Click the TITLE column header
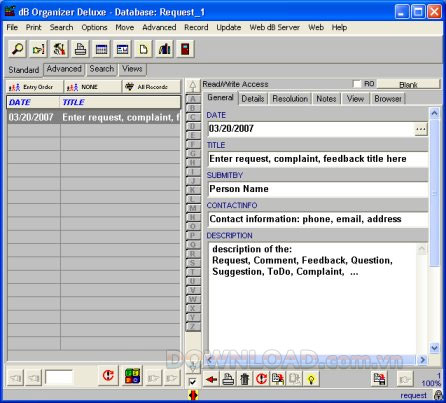 [120, 102]
